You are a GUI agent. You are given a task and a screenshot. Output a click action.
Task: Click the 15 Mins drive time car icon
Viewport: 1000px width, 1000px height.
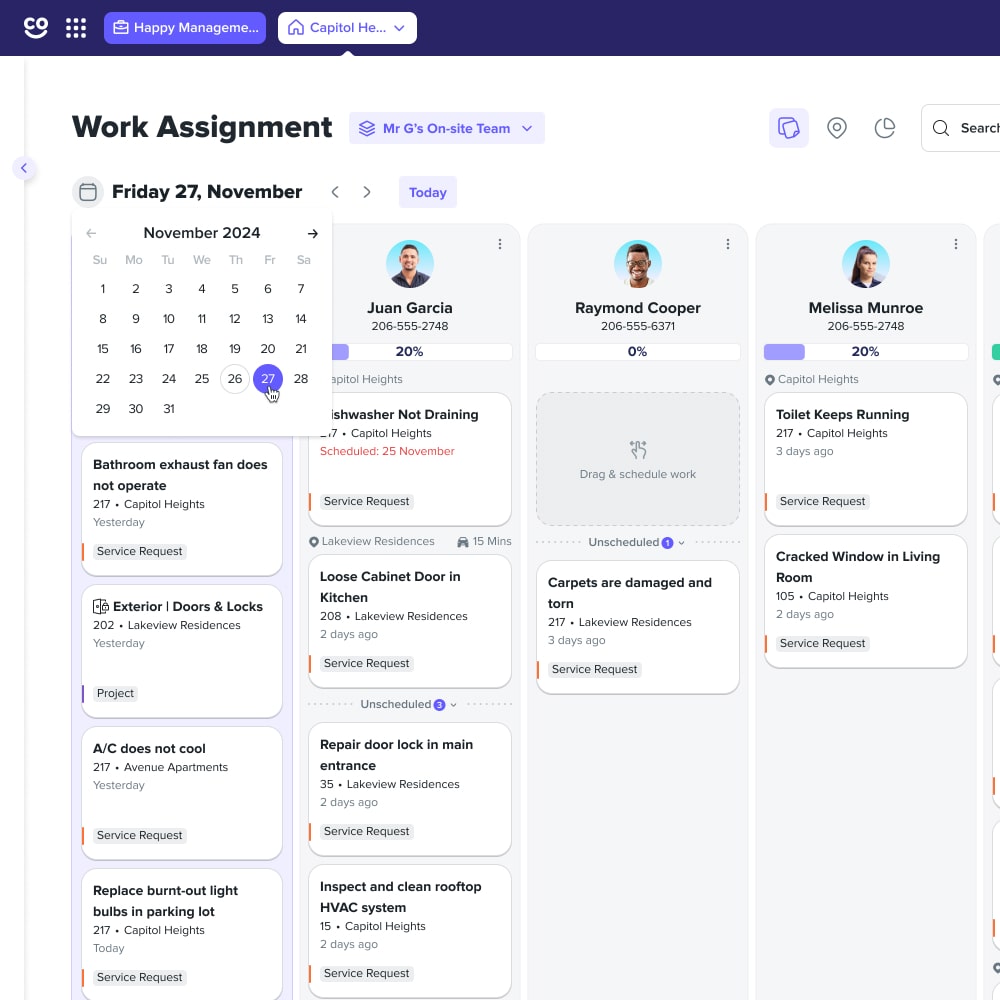click(x=463, y=542)
